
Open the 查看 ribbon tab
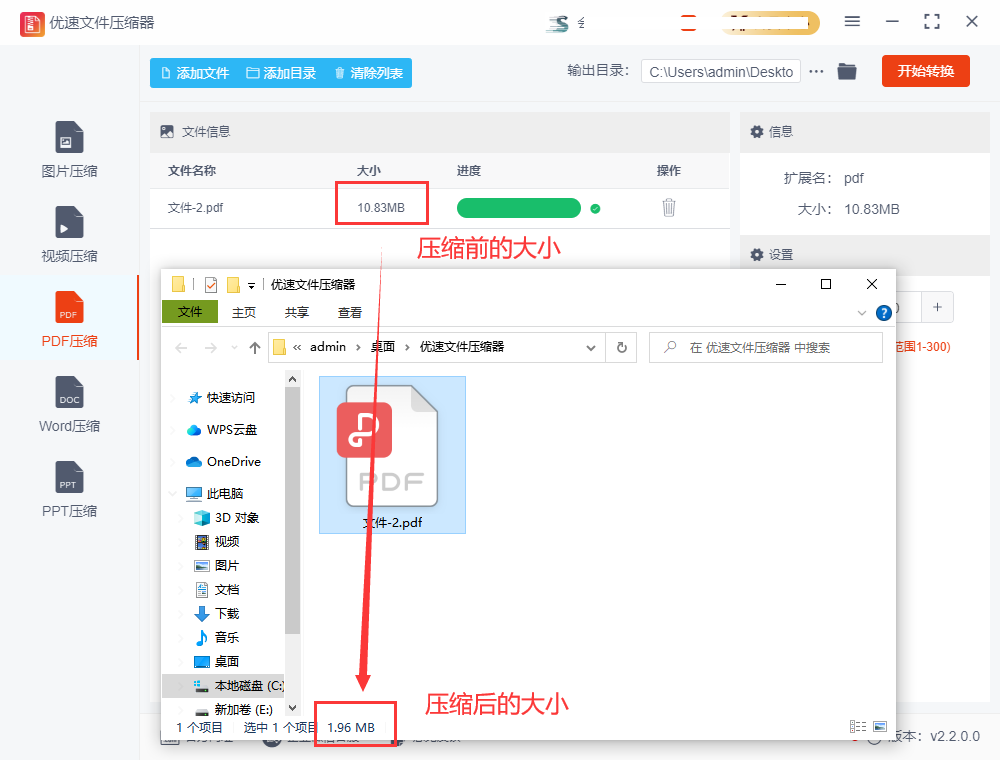pos(349,312)
